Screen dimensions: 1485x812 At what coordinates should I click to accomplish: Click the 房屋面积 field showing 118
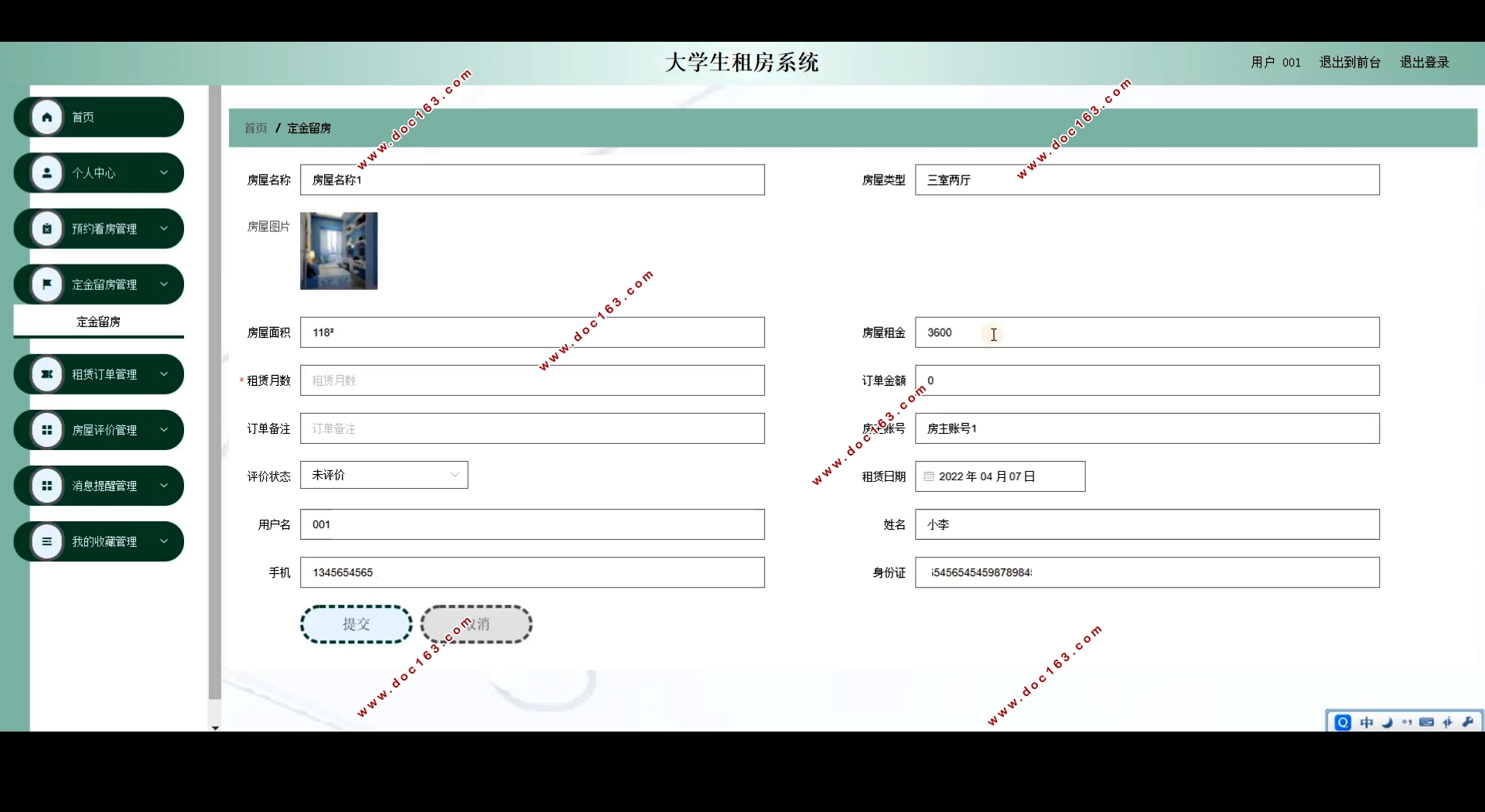[x=533, y=333]
